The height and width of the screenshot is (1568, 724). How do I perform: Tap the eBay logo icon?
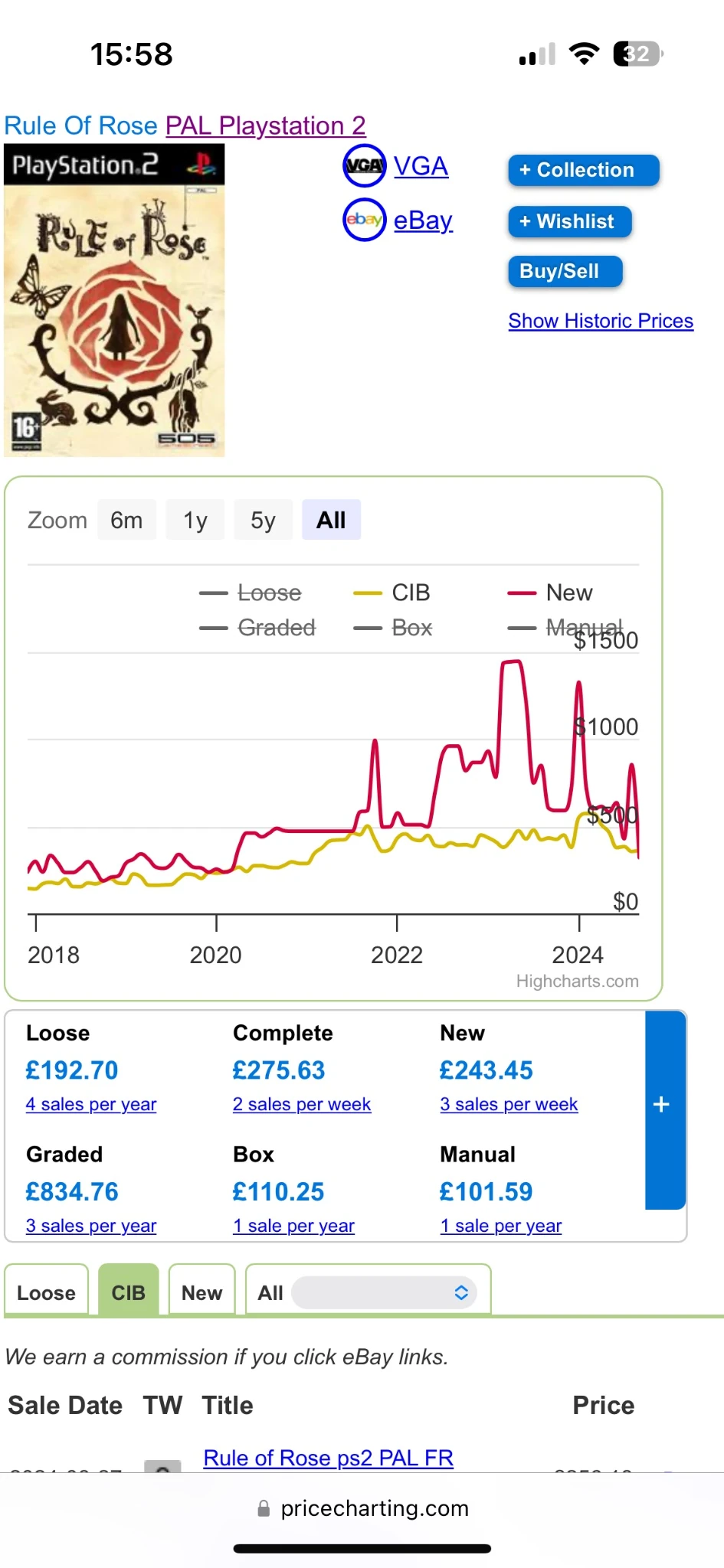[364, 220]
